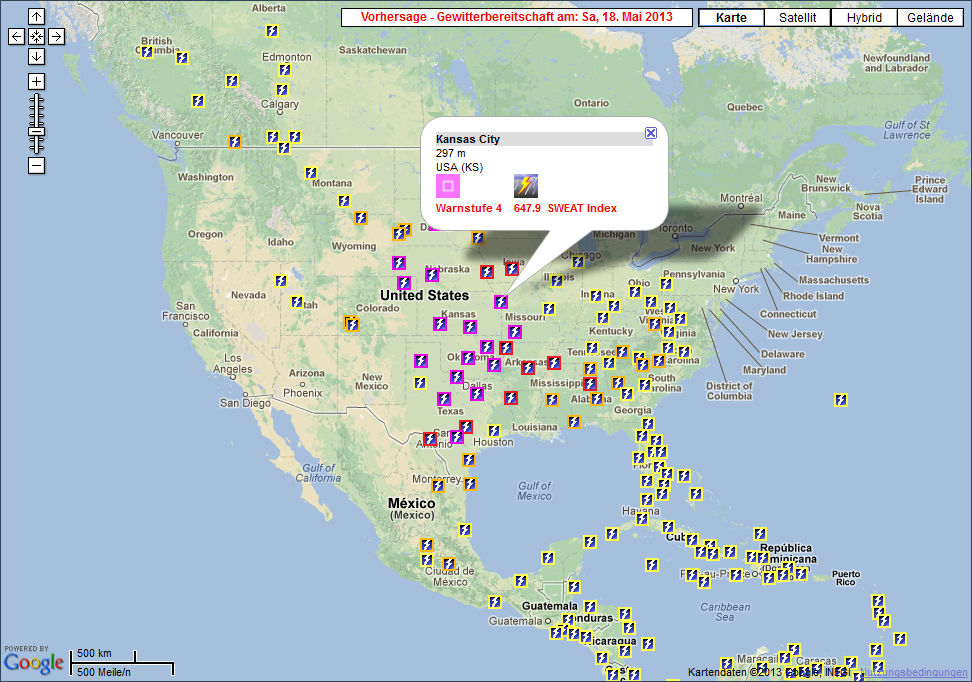
Task: Switch to Karte map view
Action: point(731,17)
